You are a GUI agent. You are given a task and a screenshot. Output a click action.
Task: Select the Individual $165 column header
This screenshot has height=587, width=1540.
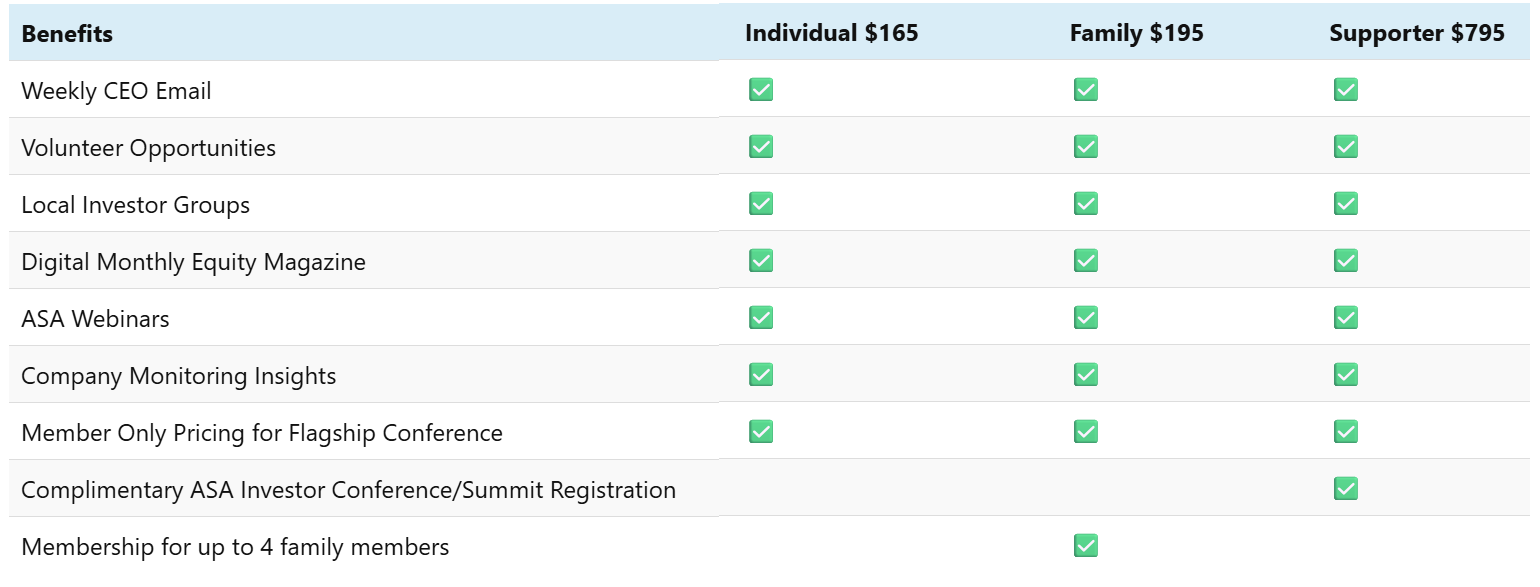coord(831,33)
